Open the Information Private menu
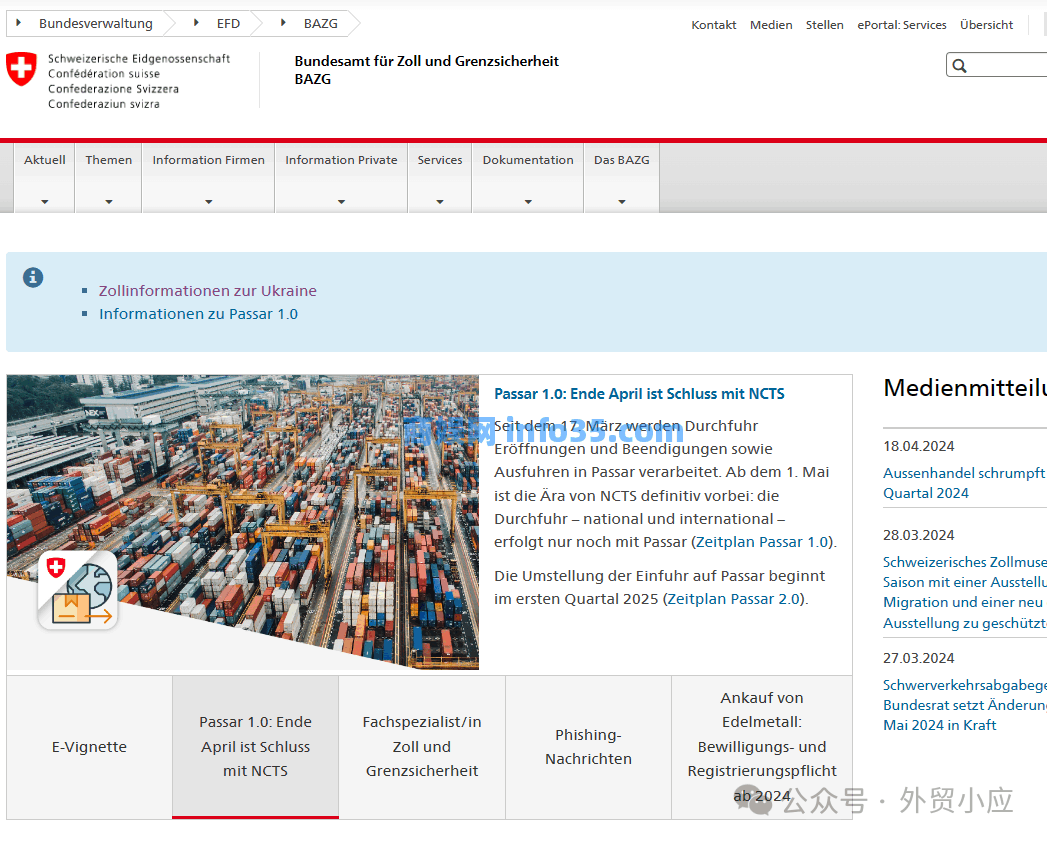The height and width of the screenshot is (843, 1047). pos(341,177)
